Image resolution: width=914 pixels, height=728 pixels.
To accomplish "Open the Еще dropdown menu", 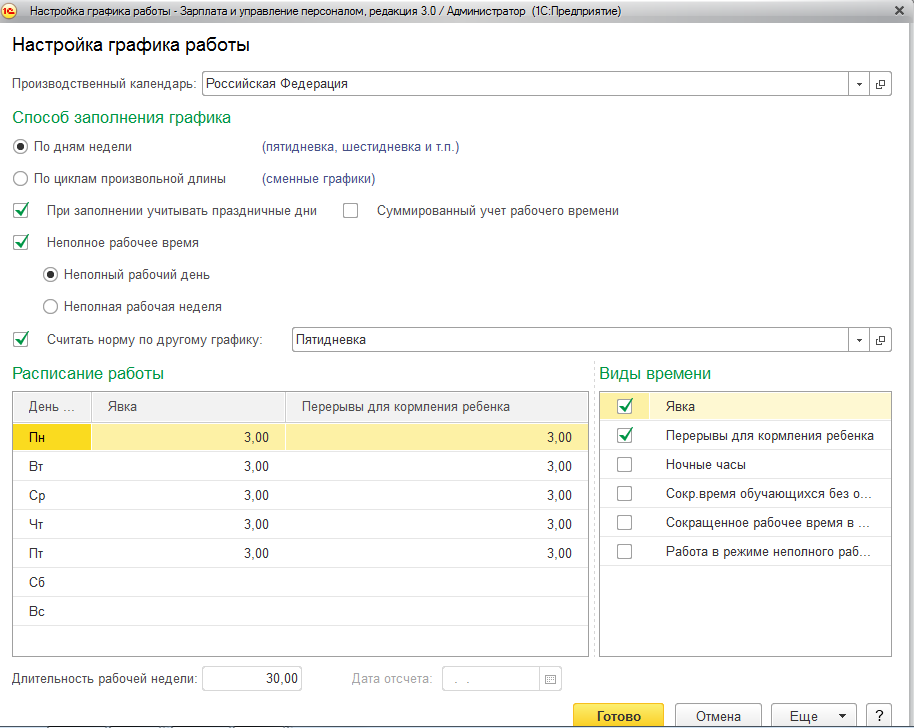I will point(813,716).
